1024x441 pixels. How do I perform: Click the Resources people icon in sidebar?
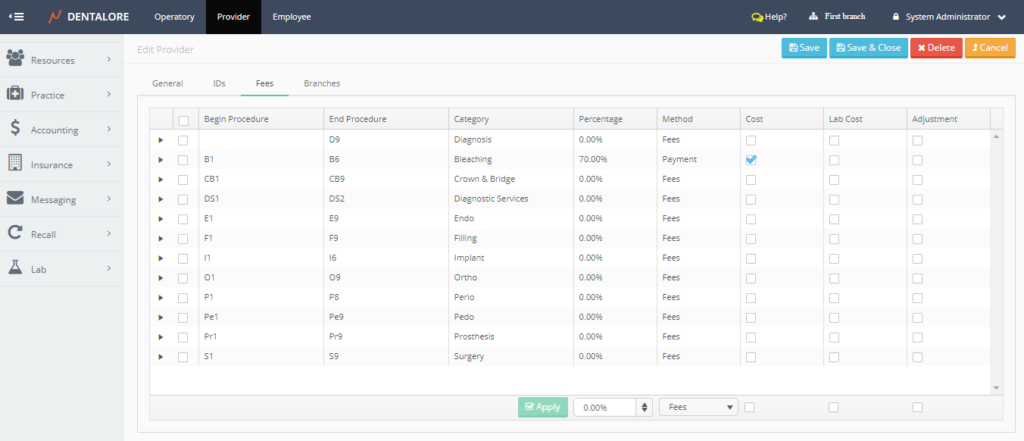[x=15, y=59]
